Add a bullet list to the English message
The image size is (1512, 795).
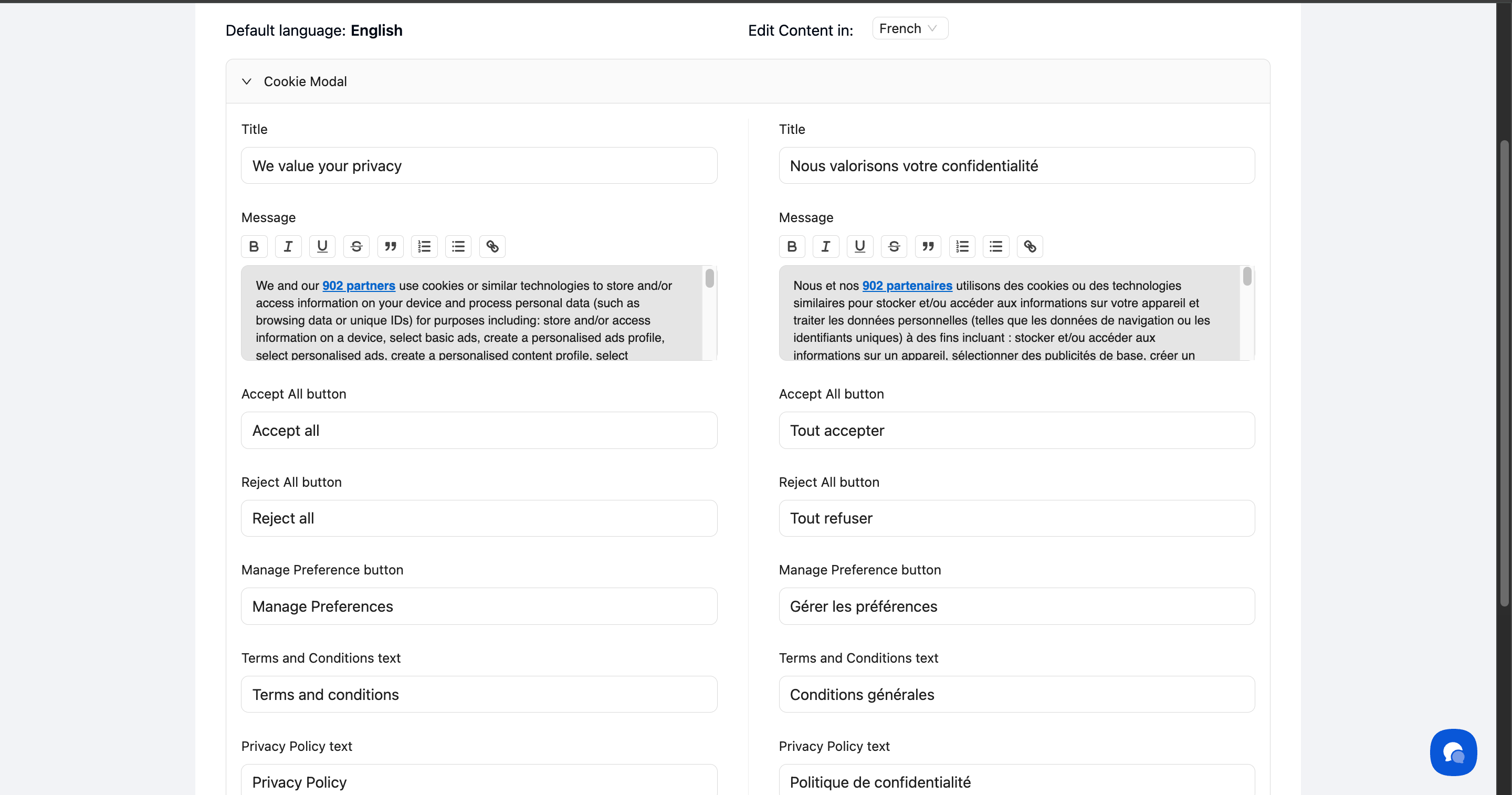pos(458,247)
